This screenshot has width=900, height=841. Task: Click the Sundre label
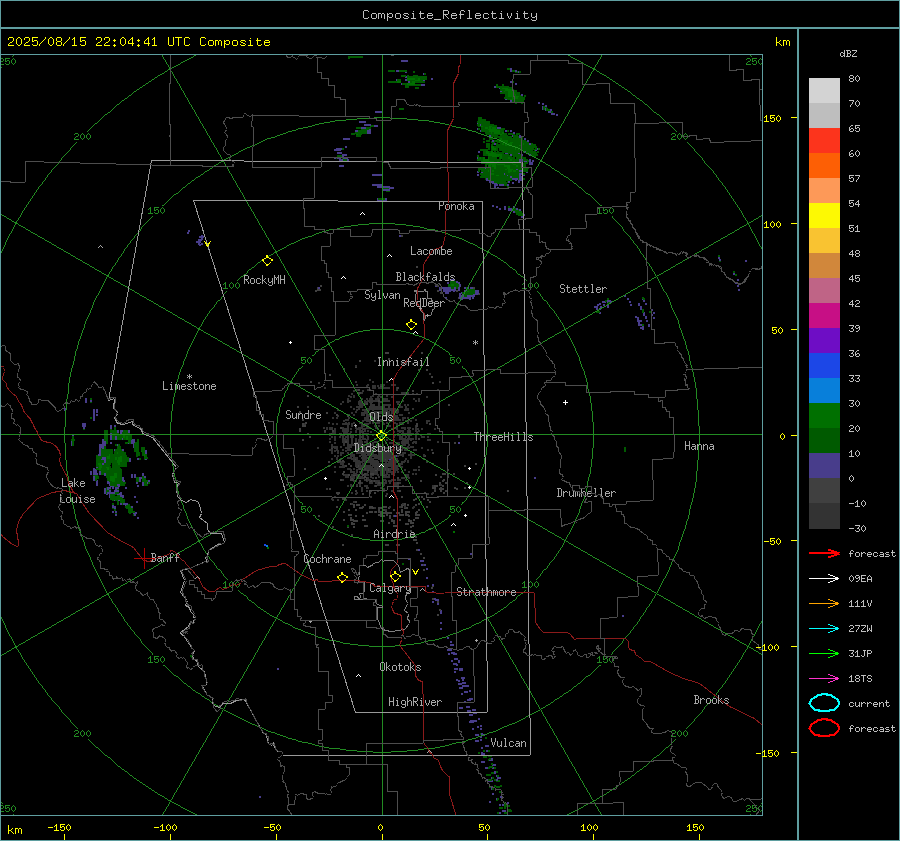[x=303, y=414]
